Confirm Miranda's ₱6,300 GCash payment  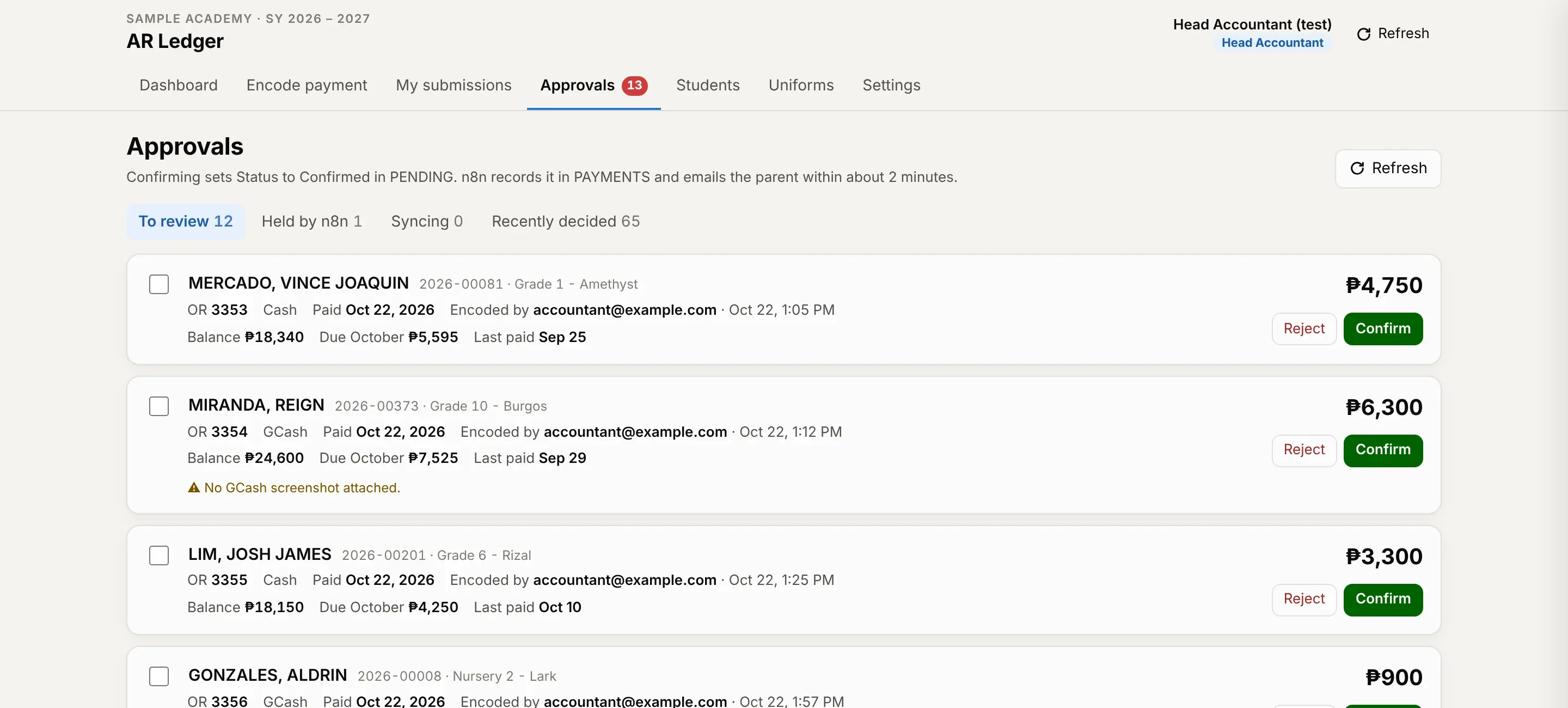(1383, 450)
